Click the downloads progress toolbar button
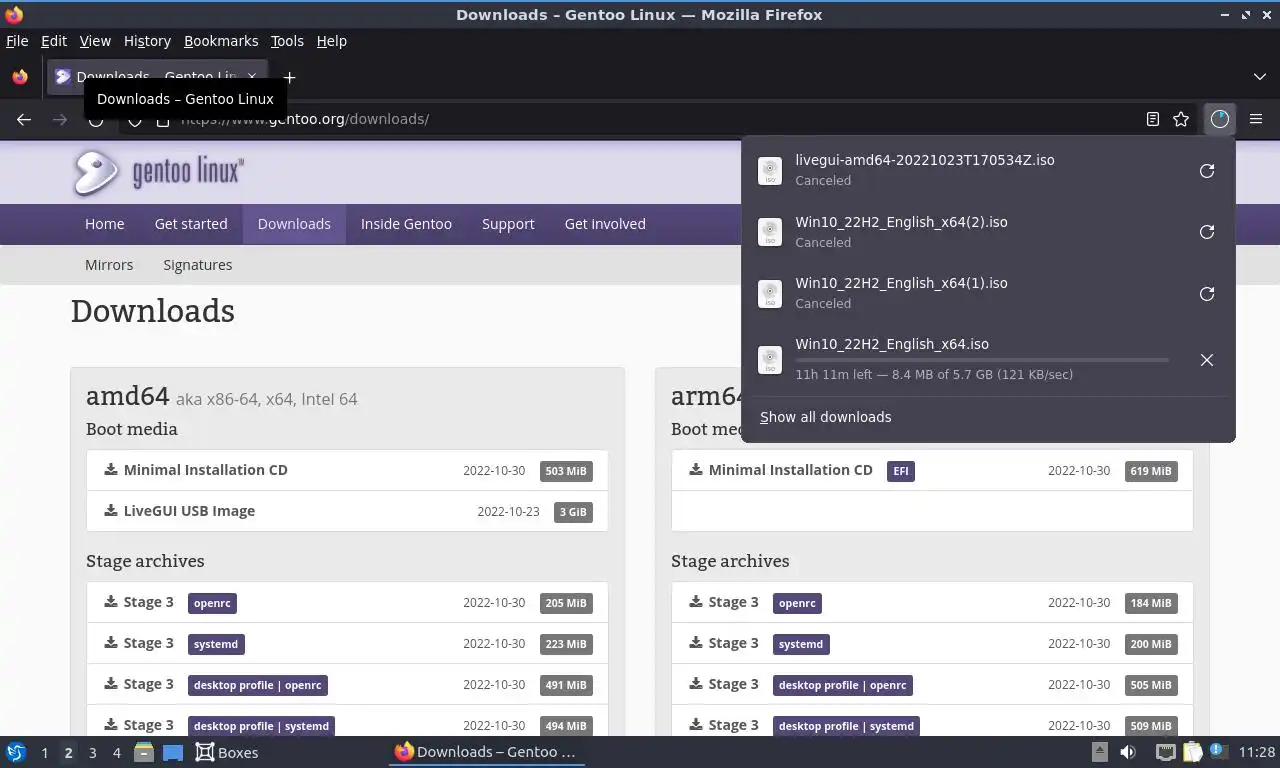The image size is (1280, 768). point(1219,119)
